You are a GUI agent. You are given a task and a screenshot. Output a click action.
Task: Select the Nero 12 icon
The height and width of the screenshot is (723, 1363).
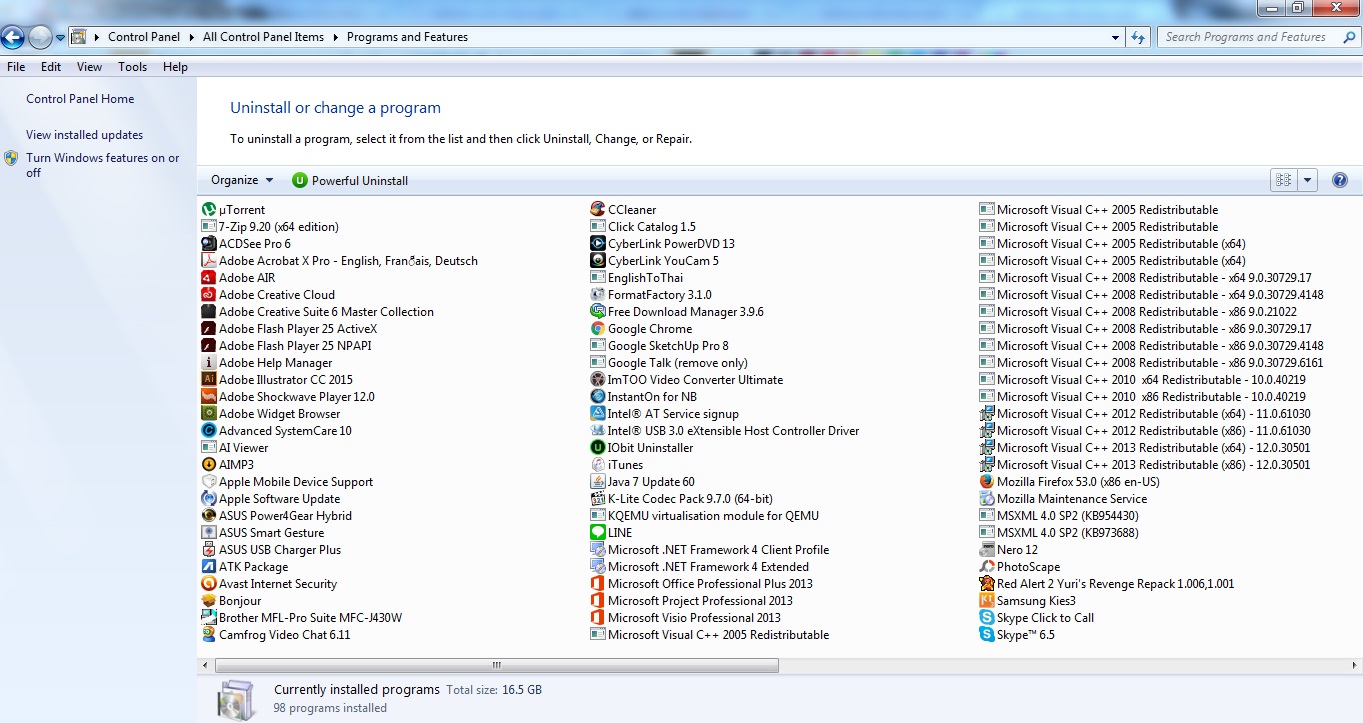click(987, 550)
